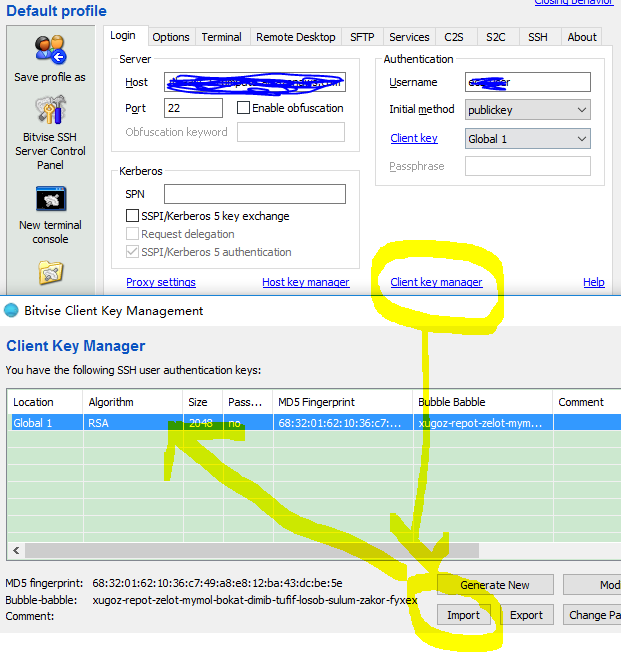Open Host key manager link

tap(306, 282)
